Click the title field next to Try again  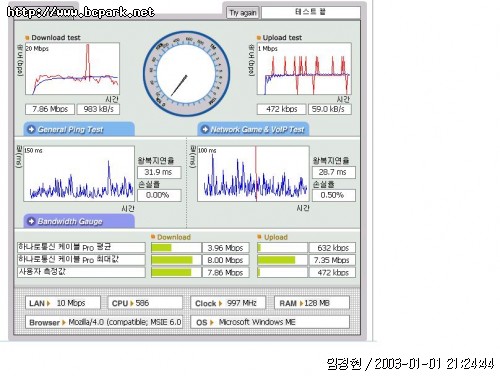(311, 13)
